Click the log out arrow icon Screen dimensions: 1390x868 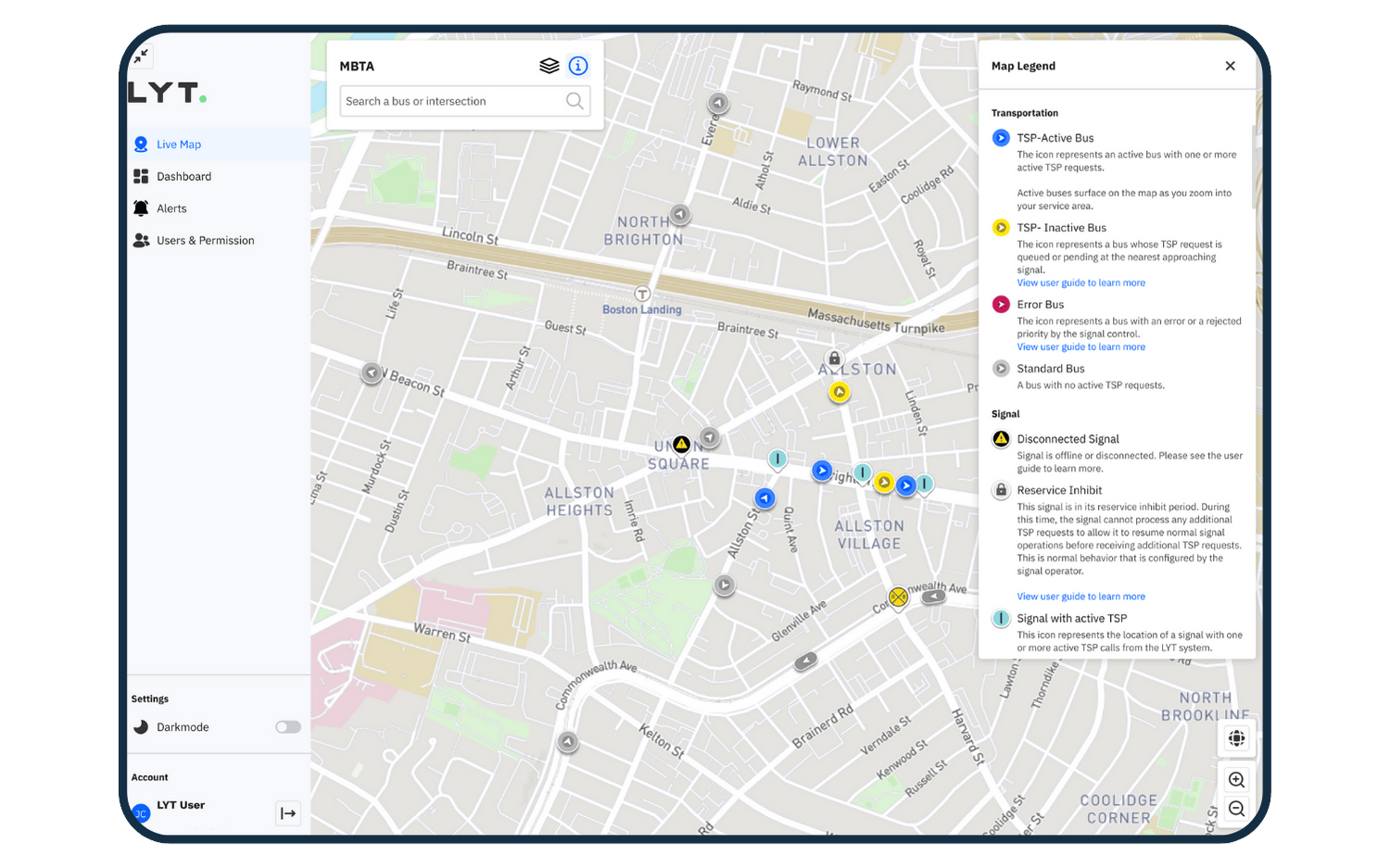[x=288, y=813]
